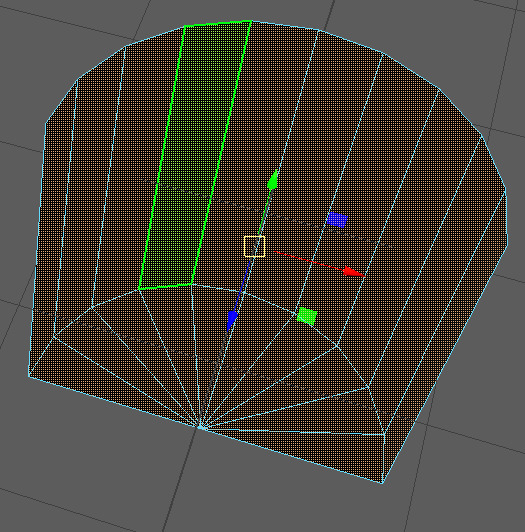The image size is (525, 532).
Task: Click the blue plane handle square
Action: pos(337,220)
